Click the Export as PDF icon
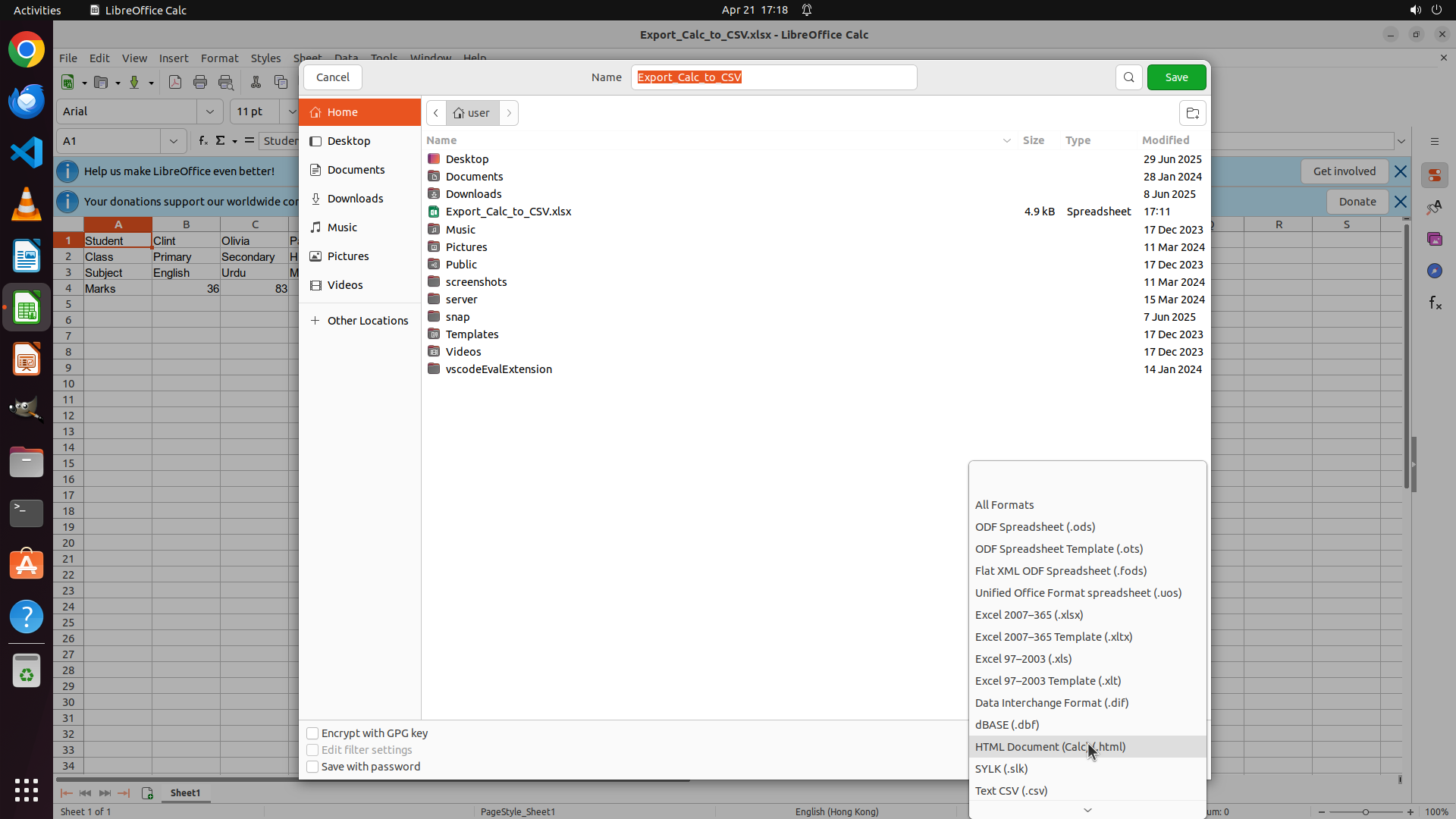Viewport: 1456px width, 819px height. (x=175, y=82)
